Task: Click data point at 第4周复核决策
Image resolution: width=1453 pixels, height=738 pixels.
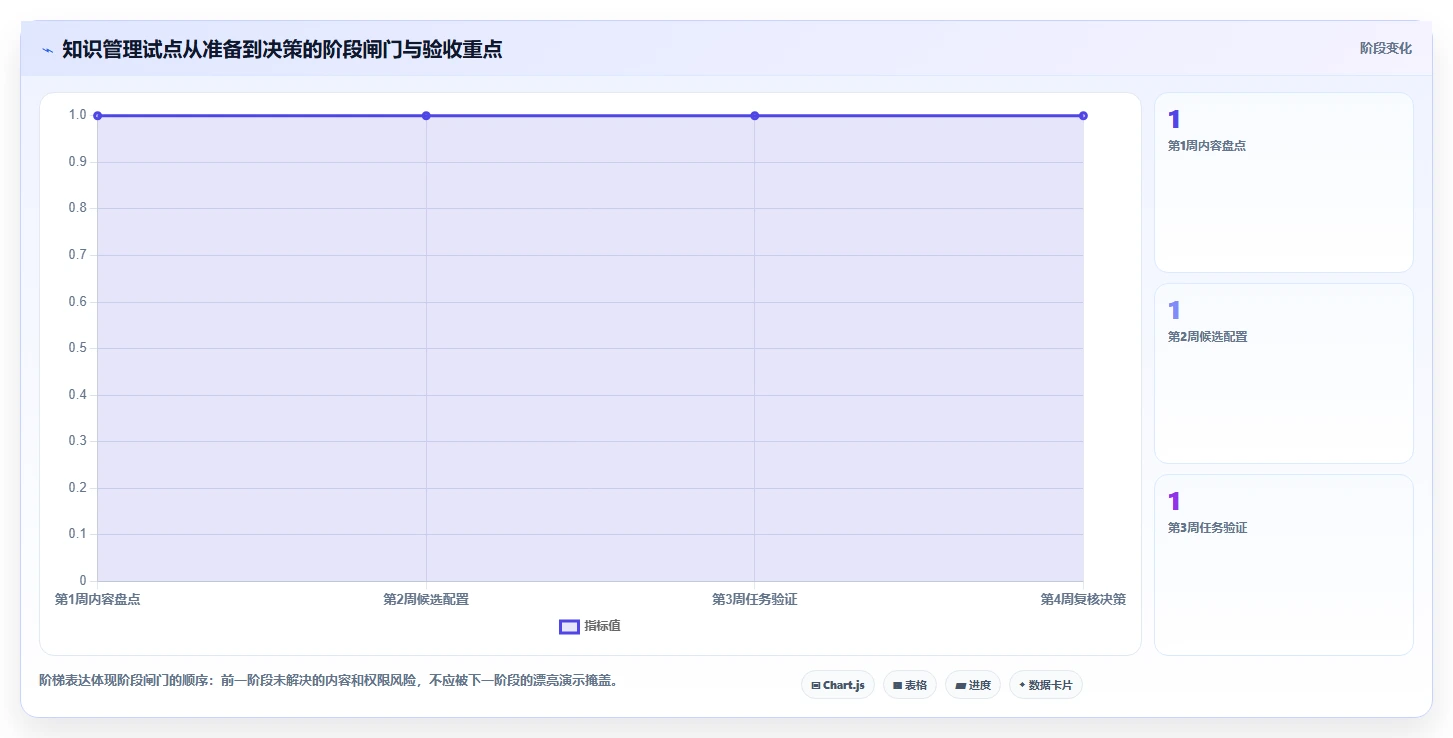Action: click(x=1083, y=116)
